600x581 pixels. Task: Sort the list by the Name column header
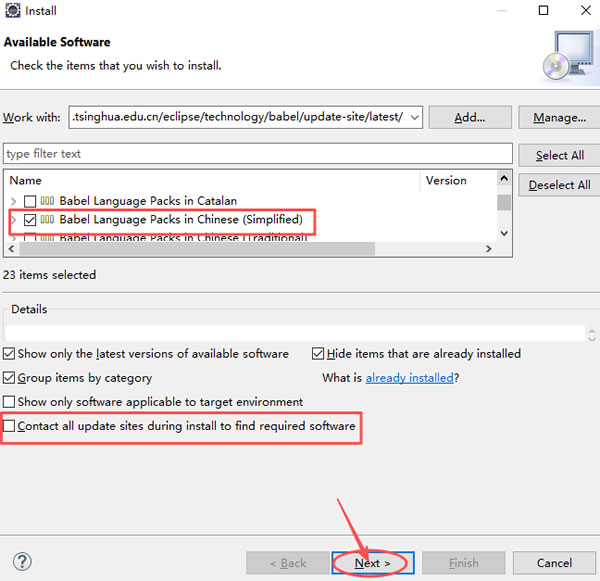pyautogui.click(x=200, y=181)
